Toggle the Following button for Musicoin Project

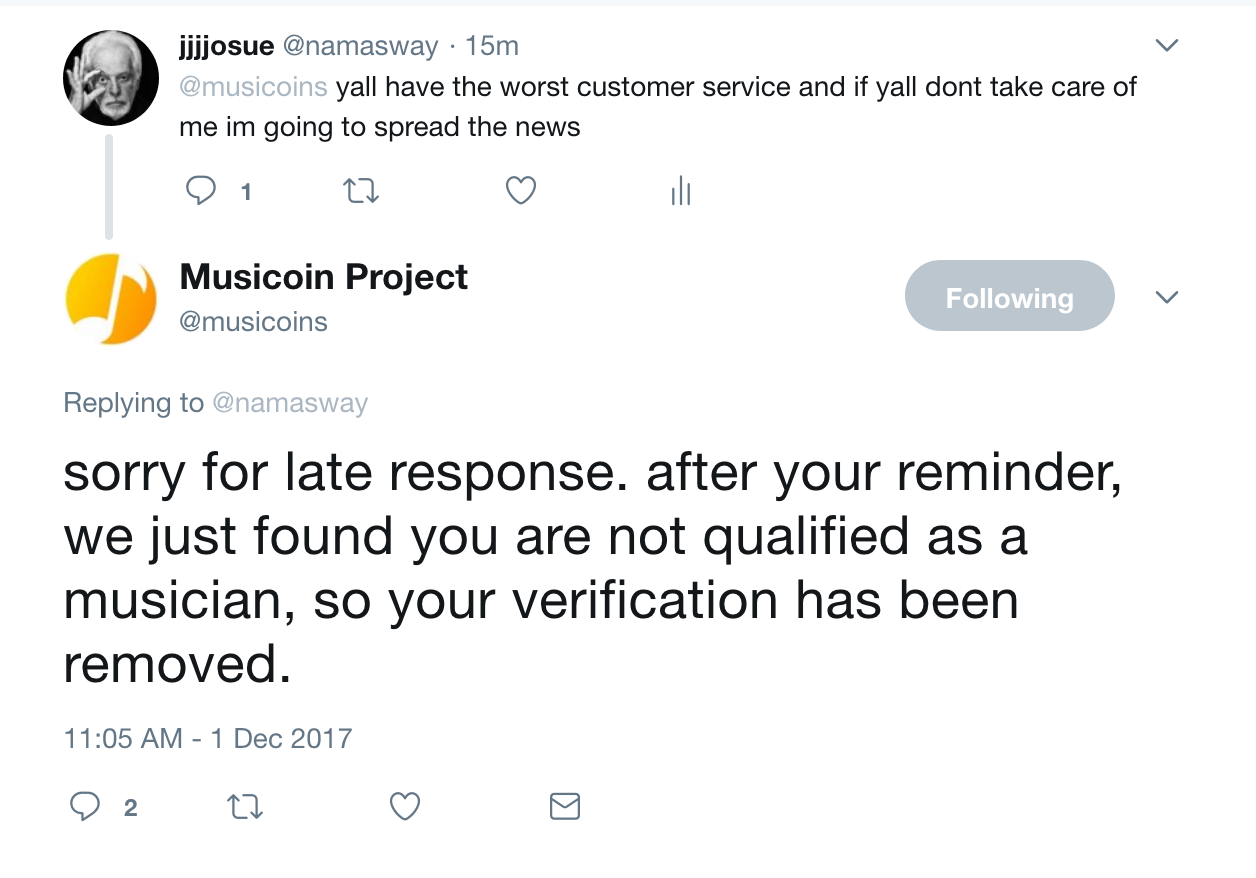tap(1009, 296)
